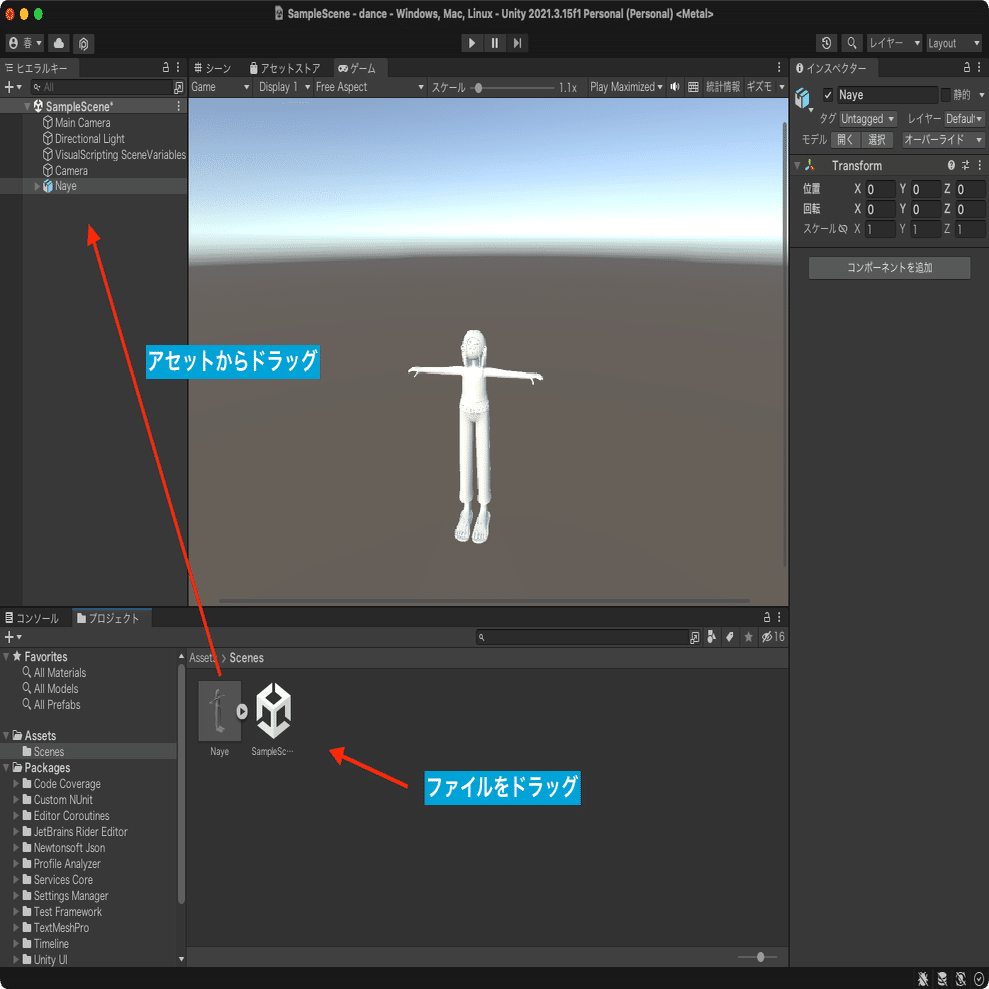Toggle the hidden packages eye icon
989x989 pixels.
point(773,637)
